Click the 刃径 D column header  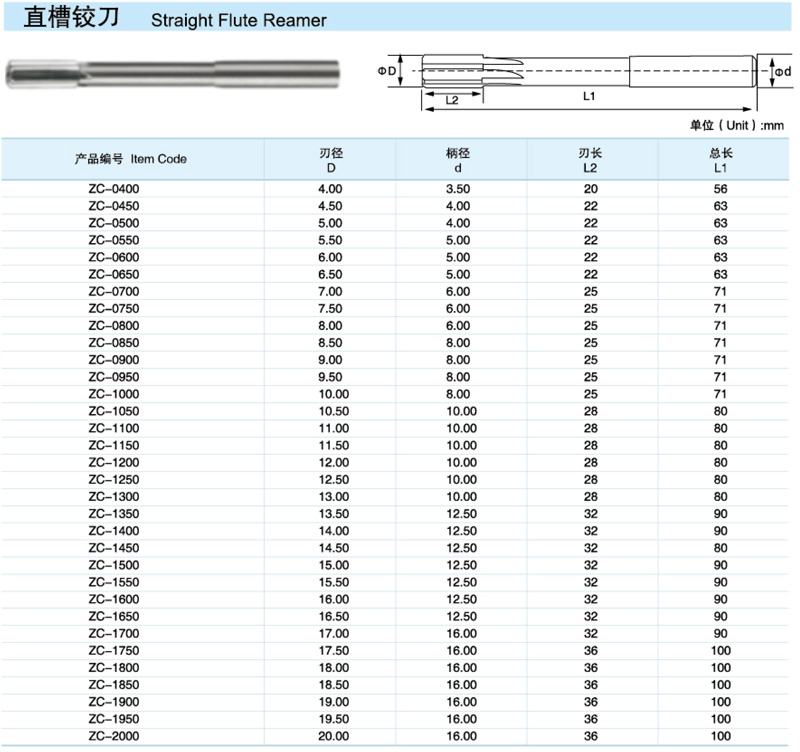330,160
